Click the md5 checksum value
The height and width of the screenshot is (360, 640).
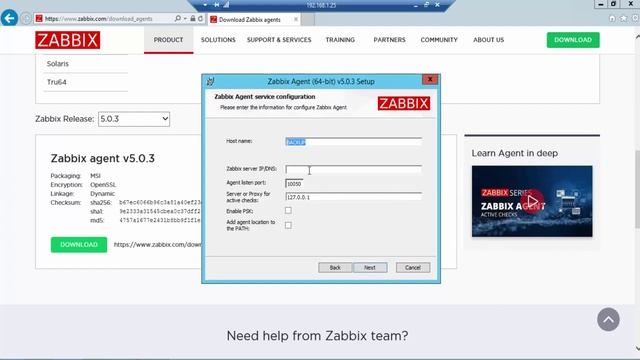pos(160,220)
